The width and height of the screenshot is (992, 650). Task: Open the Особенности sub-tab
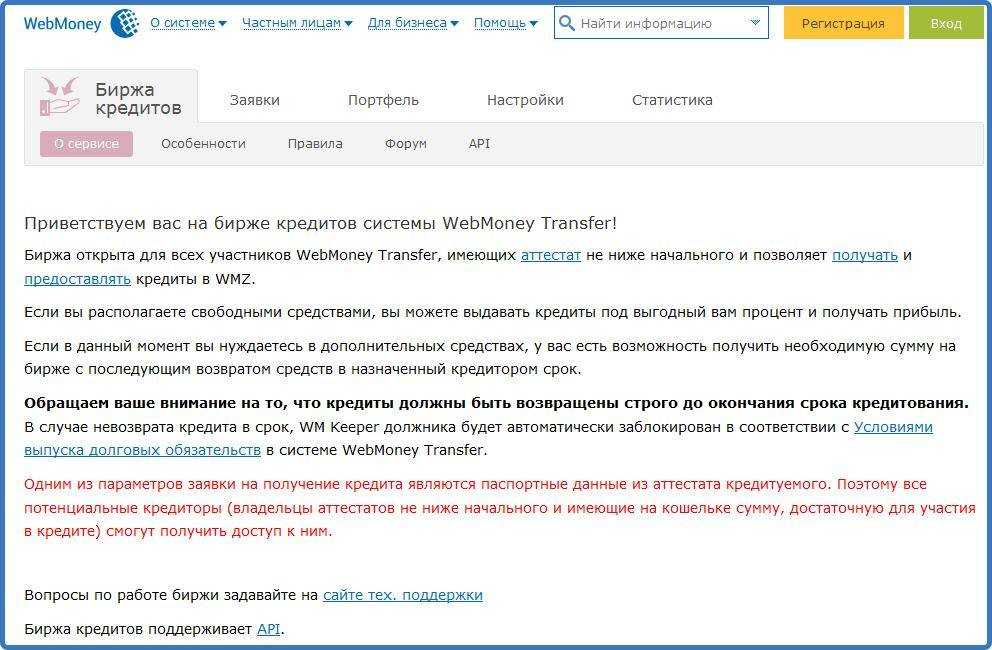(203, 144)
